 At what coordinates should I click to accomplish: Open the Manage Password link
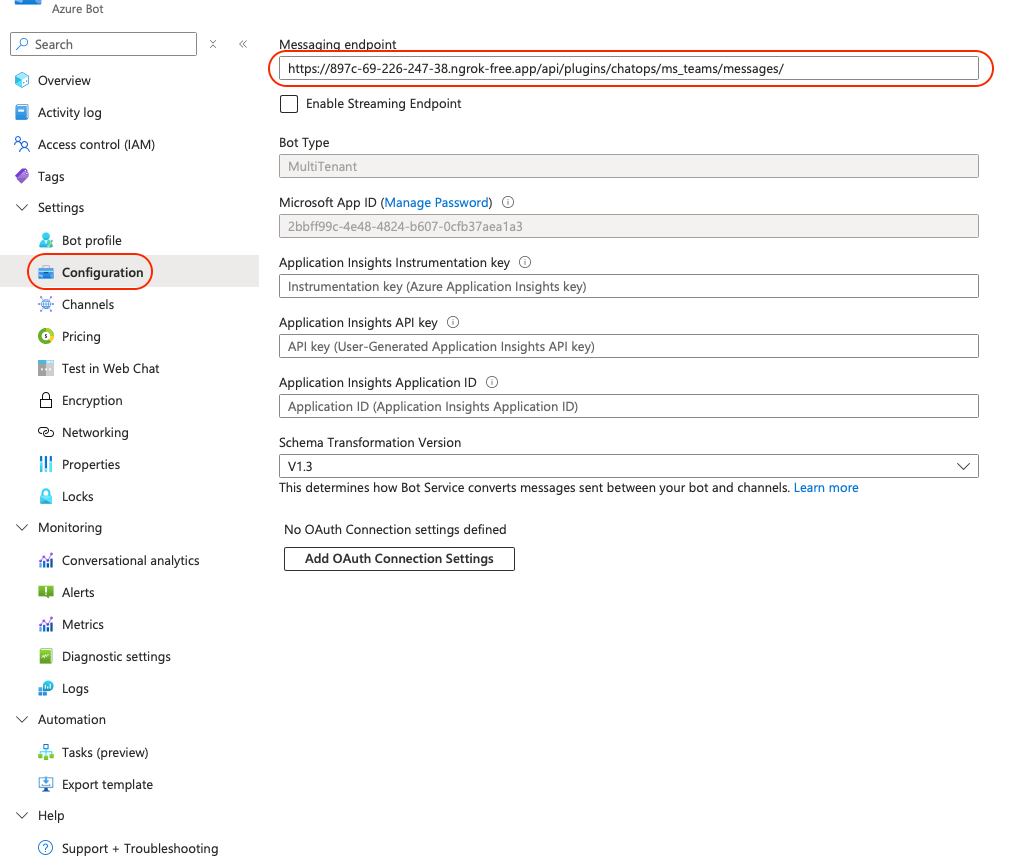pyautogui.click(x=437, y=203)
